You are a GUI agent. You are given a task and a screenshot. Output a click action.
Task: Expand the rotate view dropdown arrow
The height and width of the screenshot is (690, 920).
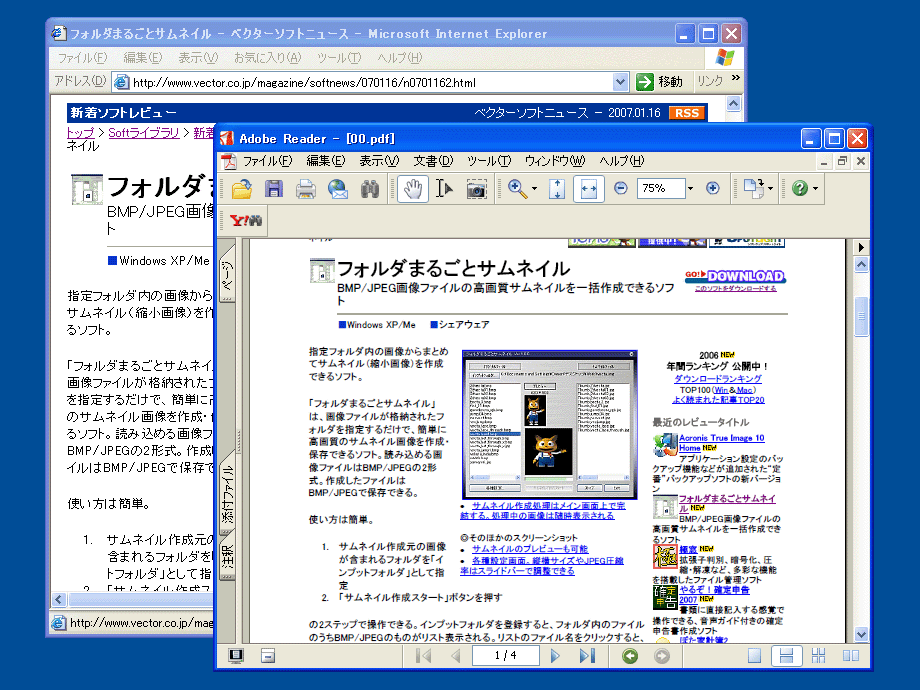click(770, 188)
